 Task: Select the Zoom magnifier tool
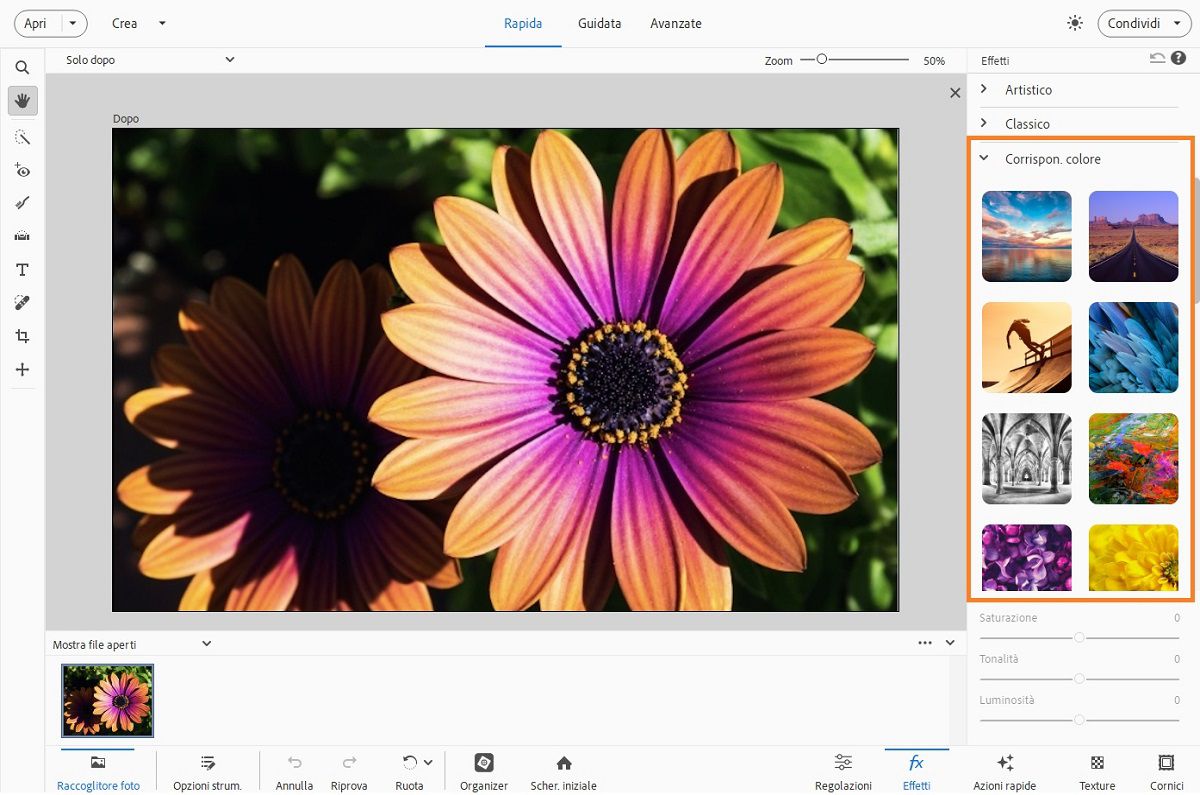click(x=22, y=68)
